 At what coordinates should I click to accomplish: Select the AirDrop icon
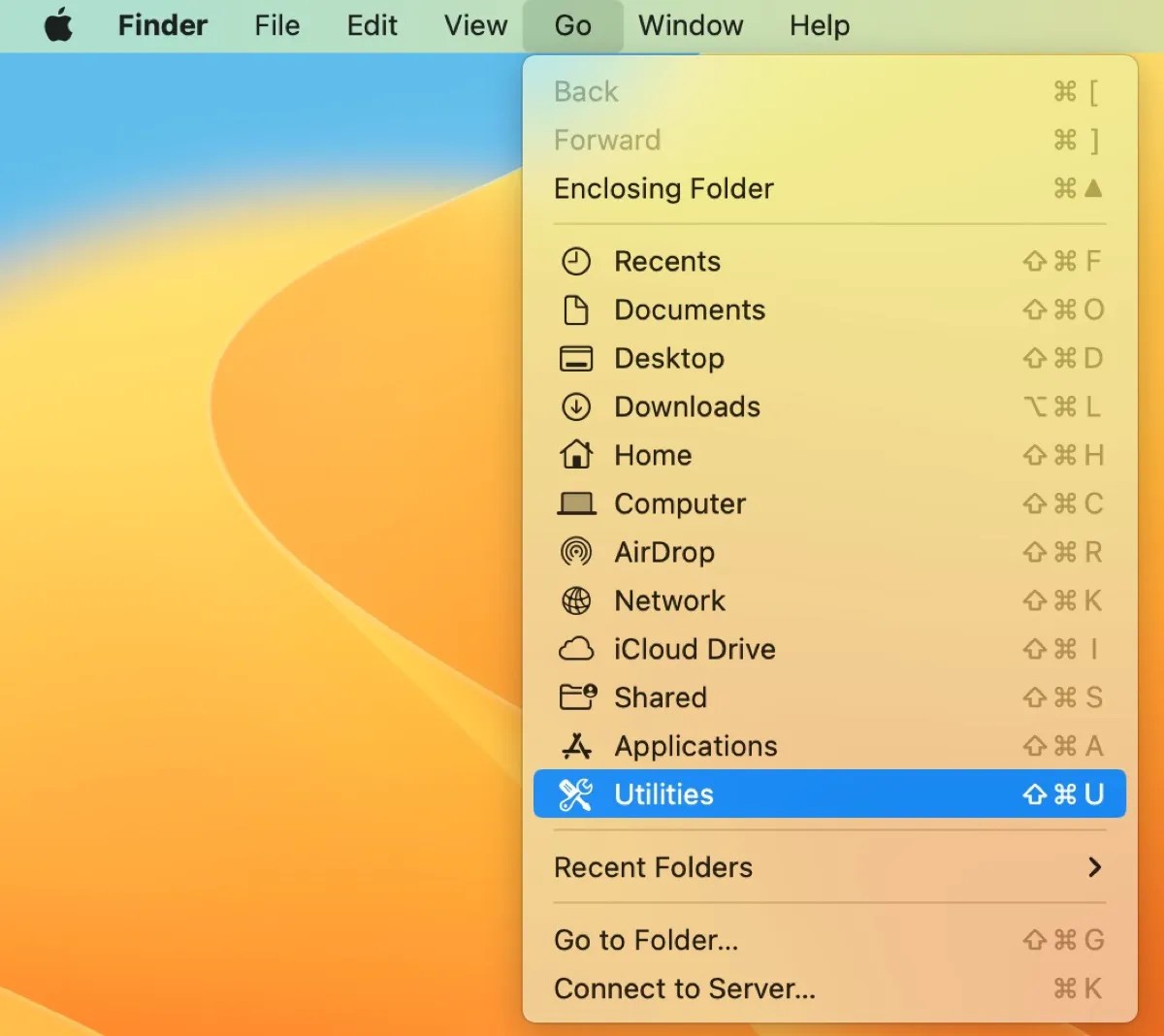(x=576, y=552)
